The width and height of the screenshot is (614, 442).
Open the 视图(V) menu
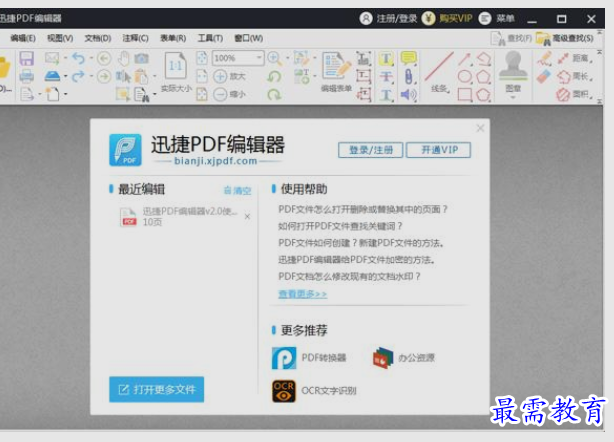(x=60, y=38)
